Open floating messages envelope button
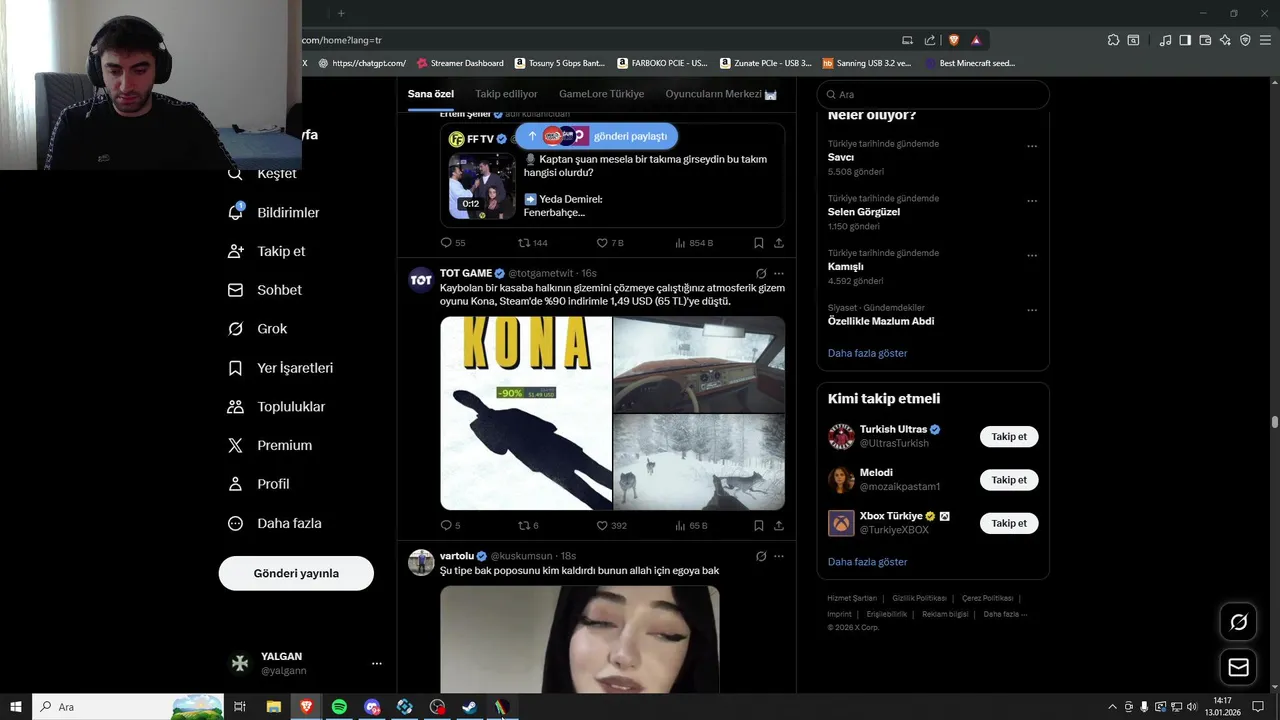 (x=1238, y=668)
